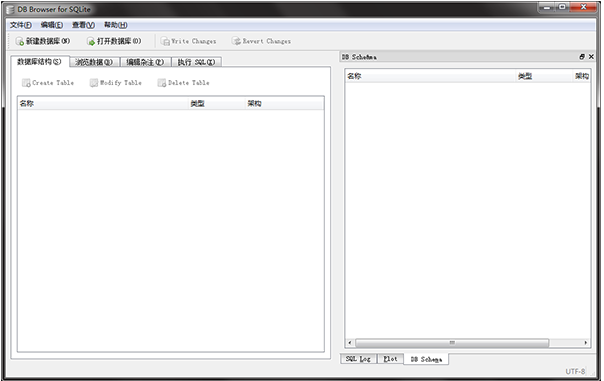Click the DB Browser for SQLite title icon
Image resolution: width=604 pixels, height=381 pixels.
point(10,10)
